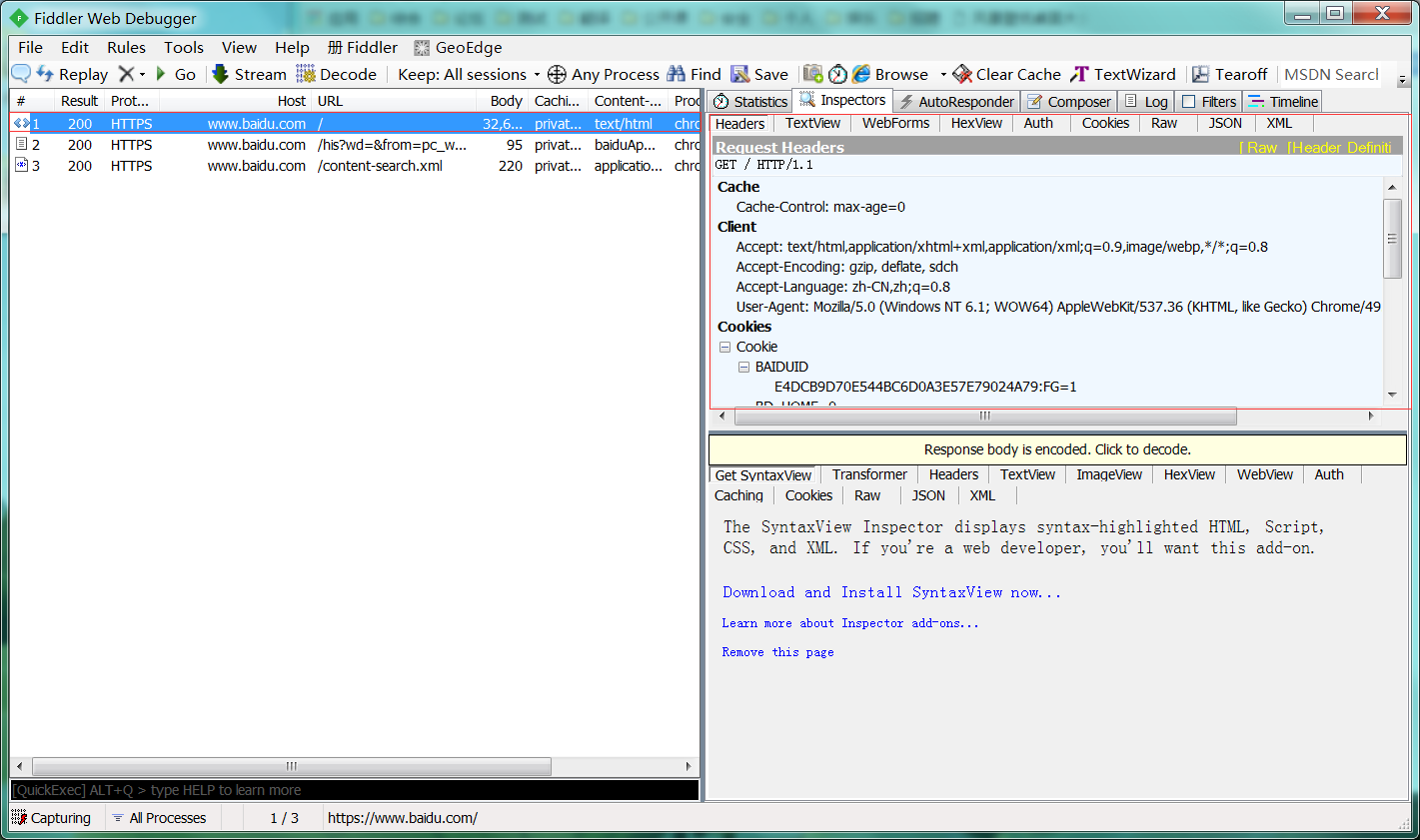The height and width of the screenshot is (840, 1420).
Task: Click the request headers scroll down arrow
Action: (x=1392, y=395)
